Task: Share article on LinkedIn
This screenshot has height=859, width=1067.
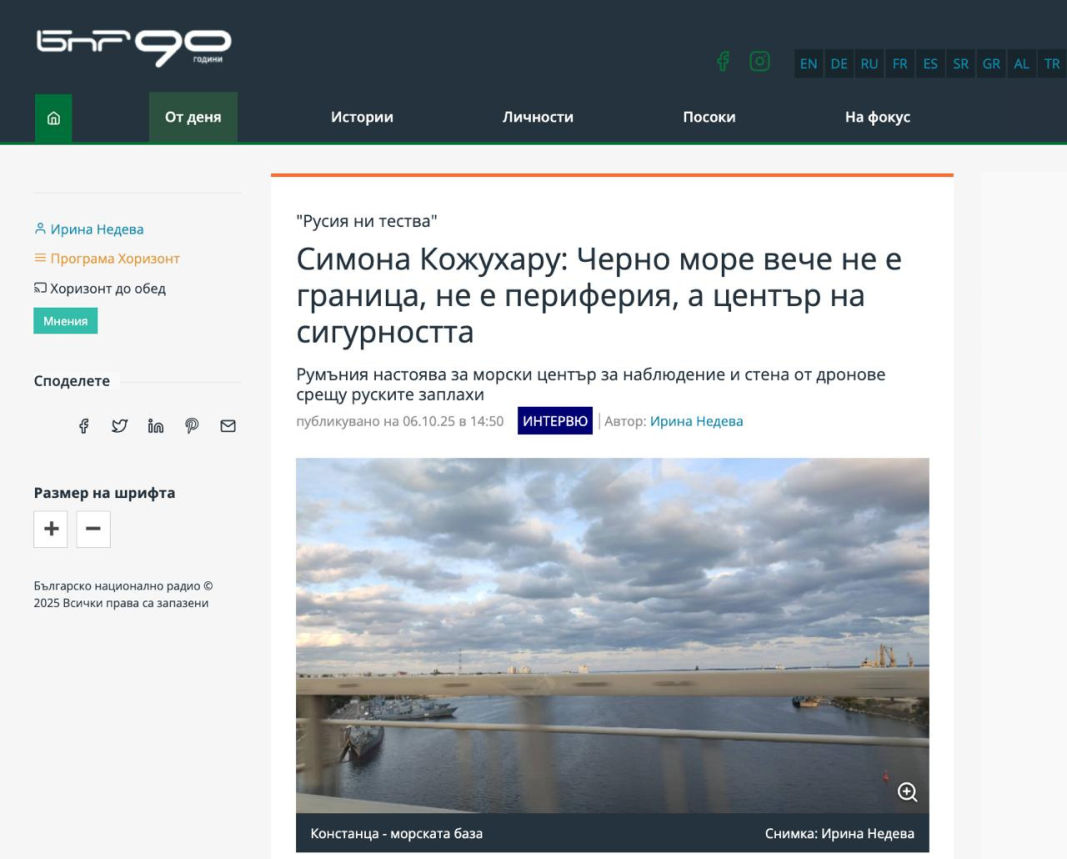Action: (156, 426)
